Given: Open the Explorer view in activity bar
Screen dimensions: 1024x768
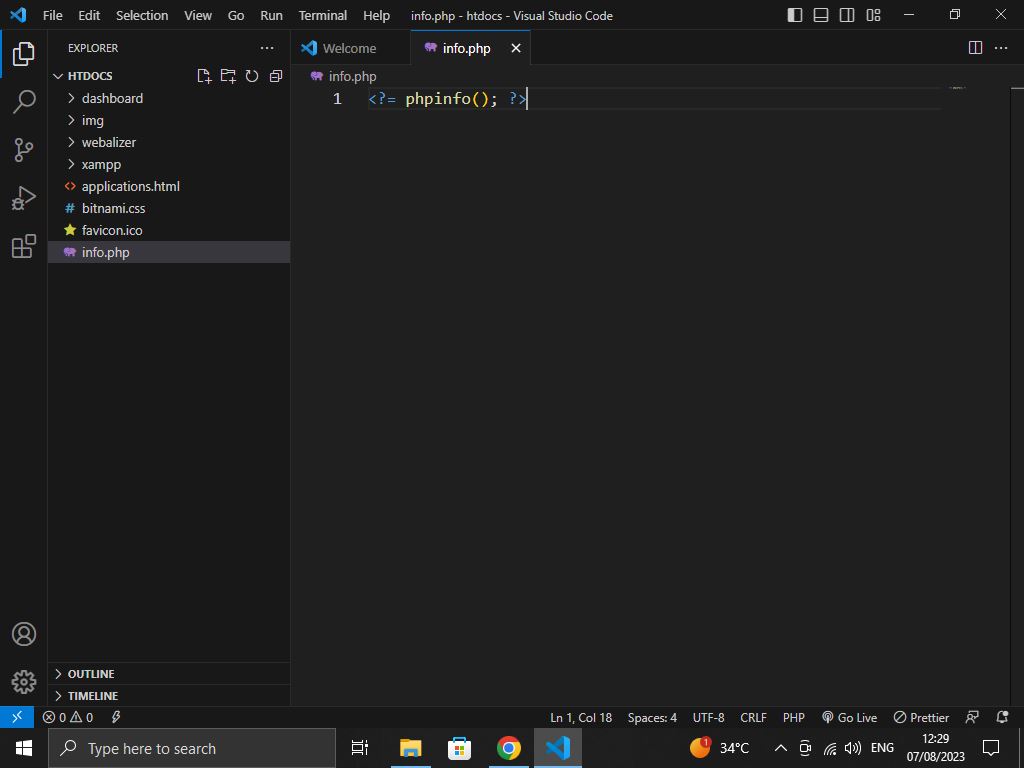Looking at the screenshot, I should [x=24, y=54].
